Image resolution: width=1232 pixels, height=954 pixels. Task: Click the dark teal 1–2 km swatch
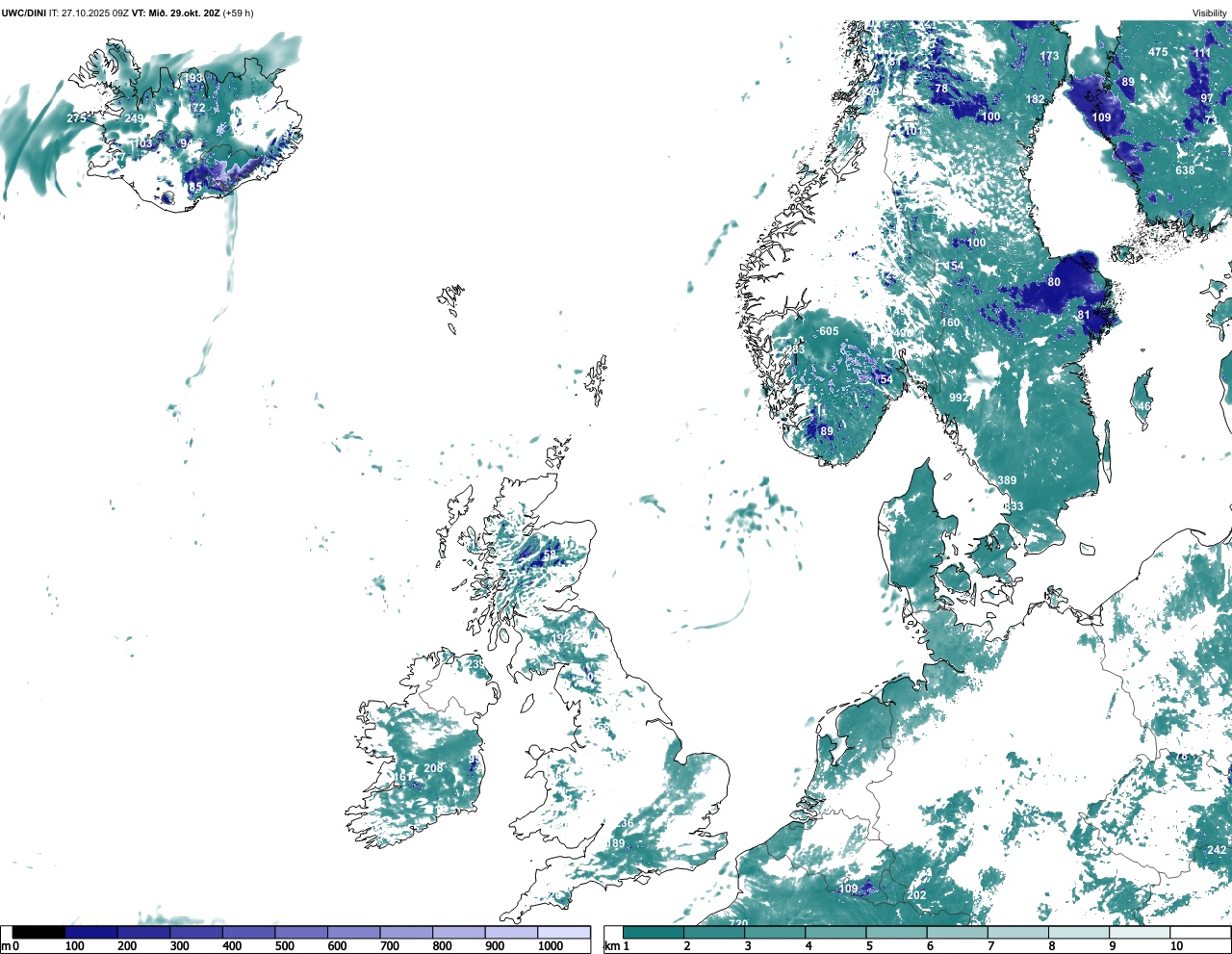[x=654, y=932]
